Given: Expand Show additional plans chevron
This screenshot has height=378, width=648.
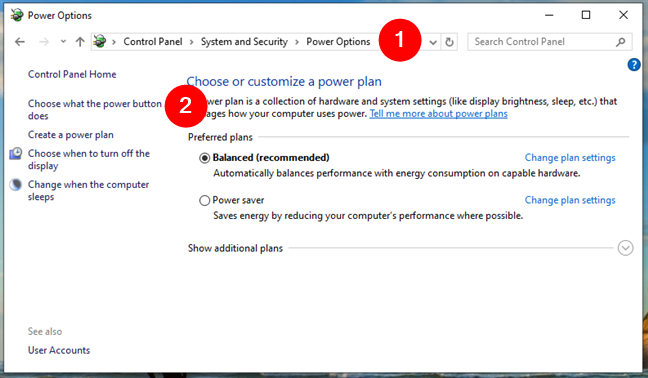Looking at the screenshot, I should [x=625, y=248].
